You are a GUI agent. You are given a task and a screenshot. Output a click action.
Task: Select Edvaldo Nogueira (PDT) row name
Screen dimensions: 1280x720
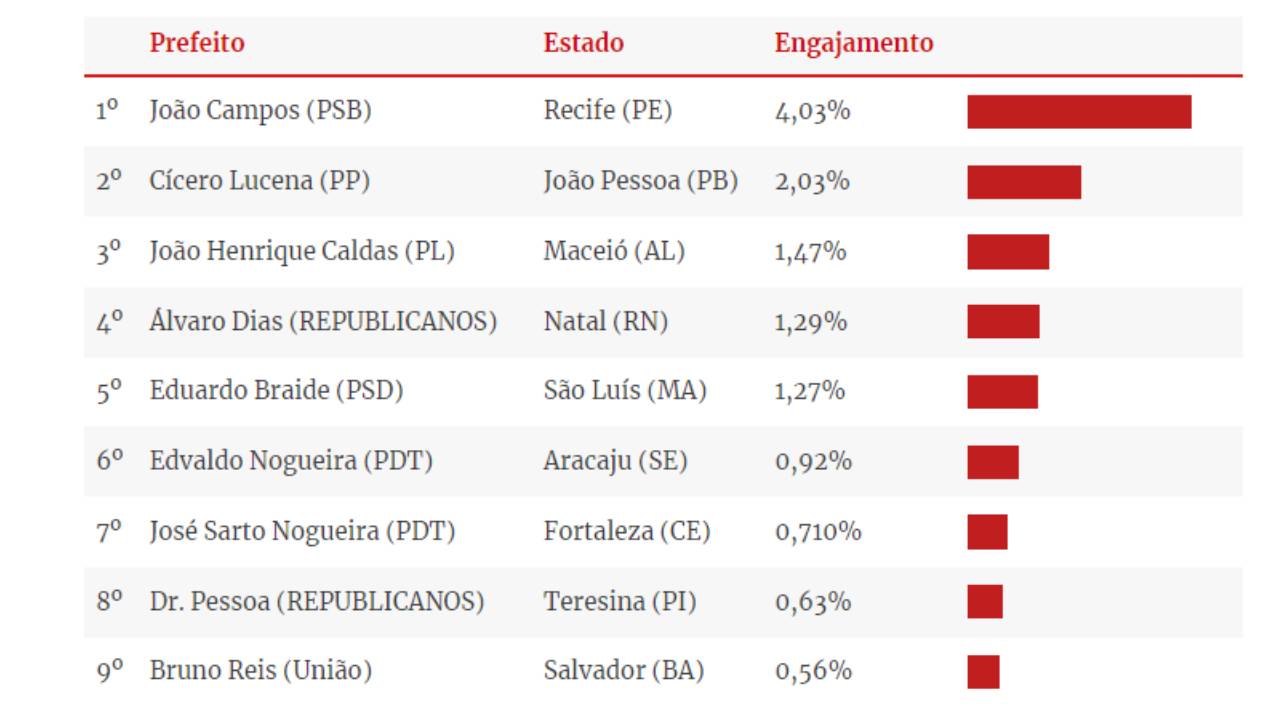(291, 461)
